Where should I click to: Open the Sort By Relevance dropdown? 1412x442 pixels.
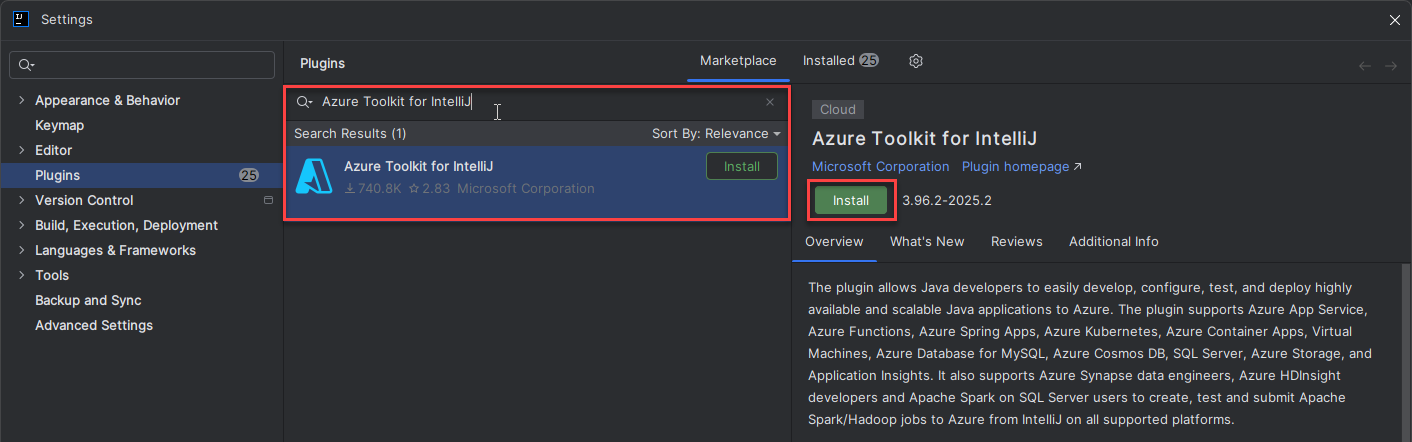point(715,134)
